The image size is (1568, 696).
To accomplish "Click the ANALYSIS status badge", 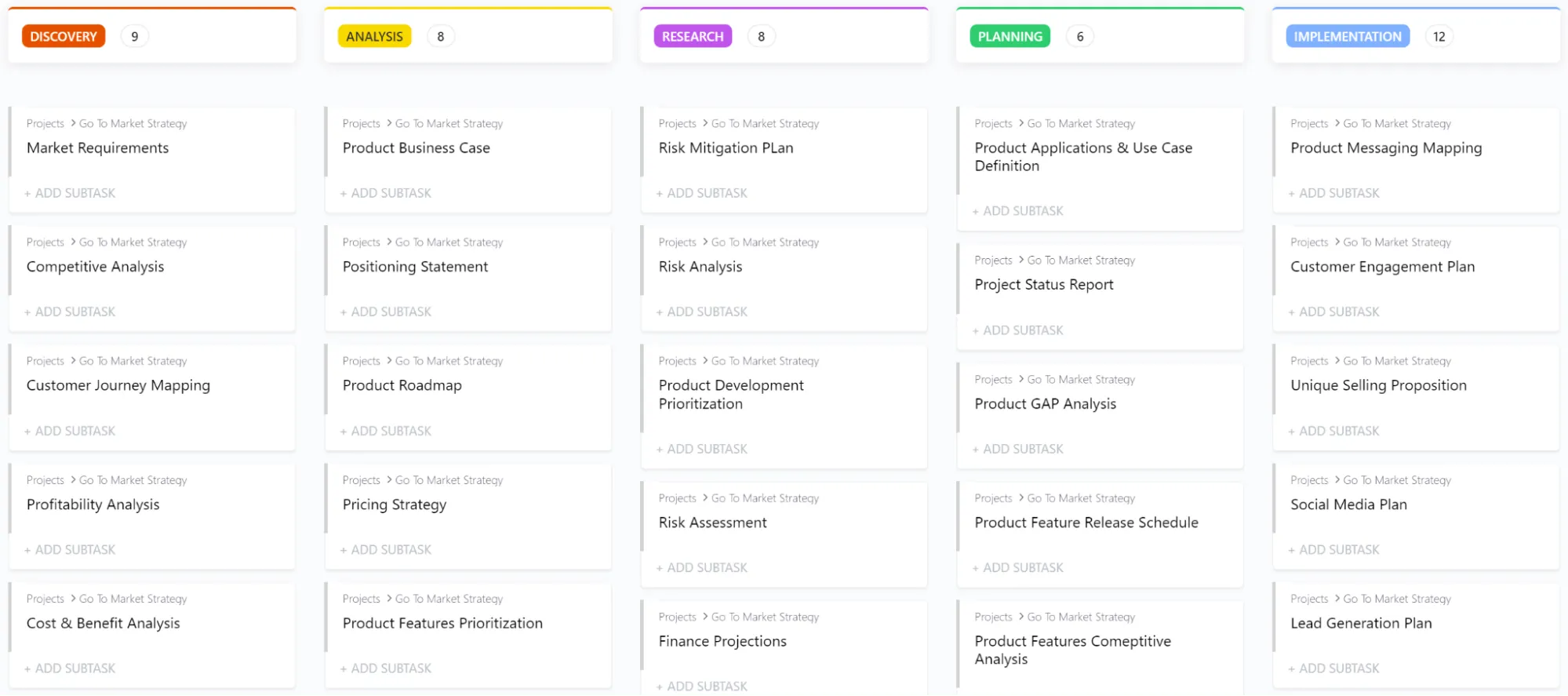I will tap(374, 36).
